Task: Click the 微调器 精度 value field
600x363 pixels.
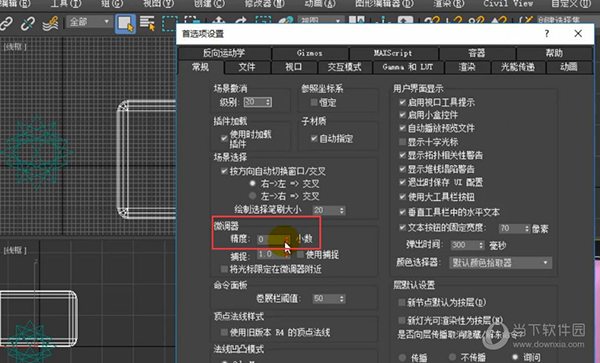Action: click(270, 239)
